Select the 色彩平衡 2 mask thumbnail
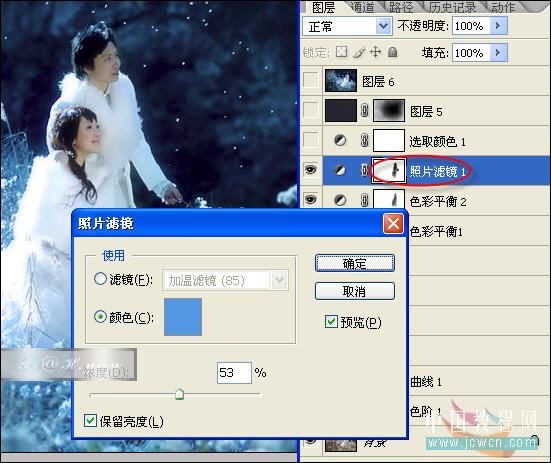 coord(389,199)
